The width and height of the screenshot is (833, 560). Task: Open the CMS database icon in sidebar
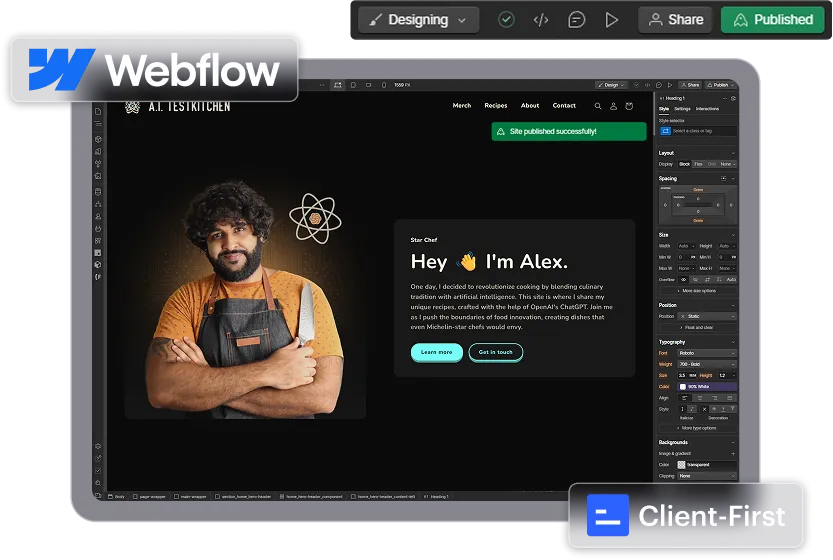point(98,192)
